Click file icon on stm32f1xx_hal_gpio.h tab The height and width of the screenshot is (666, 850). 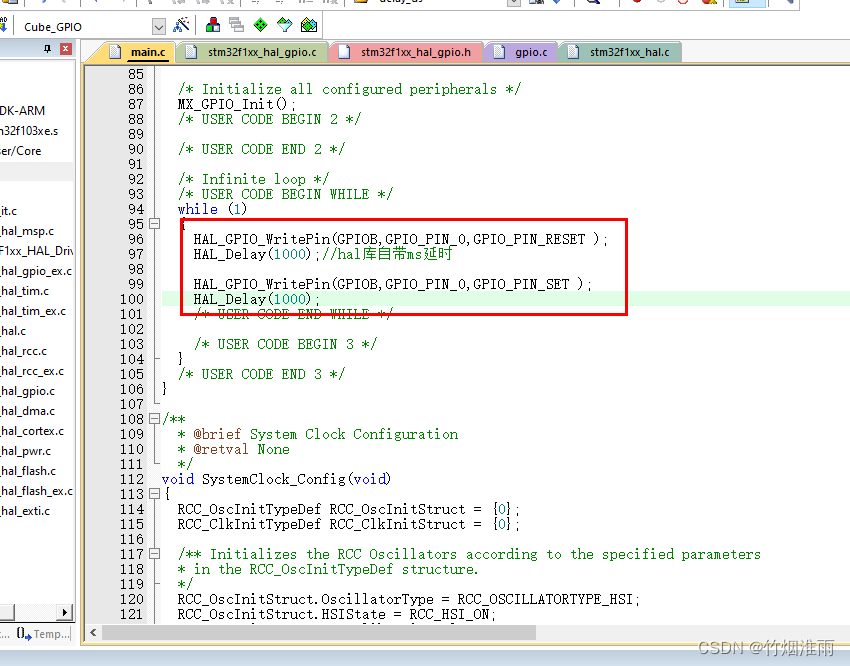[x=344, y=52]
